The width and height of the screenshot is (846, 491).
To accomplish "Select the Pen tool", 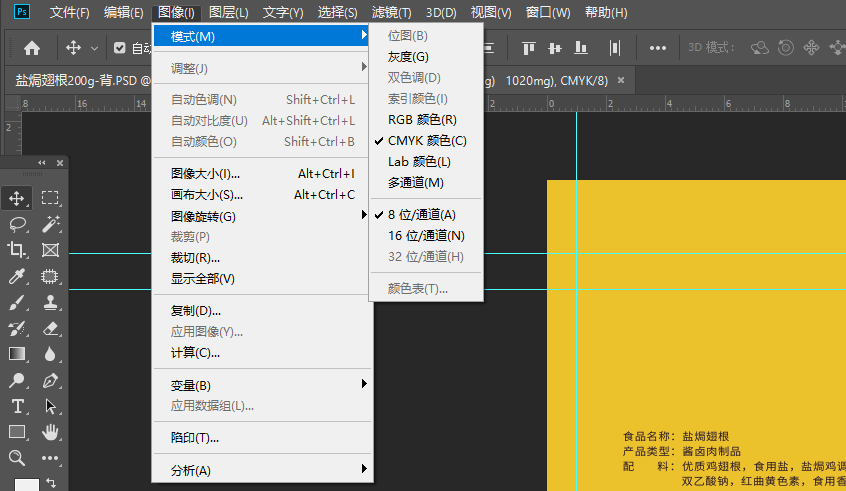I will click(50, 380).
